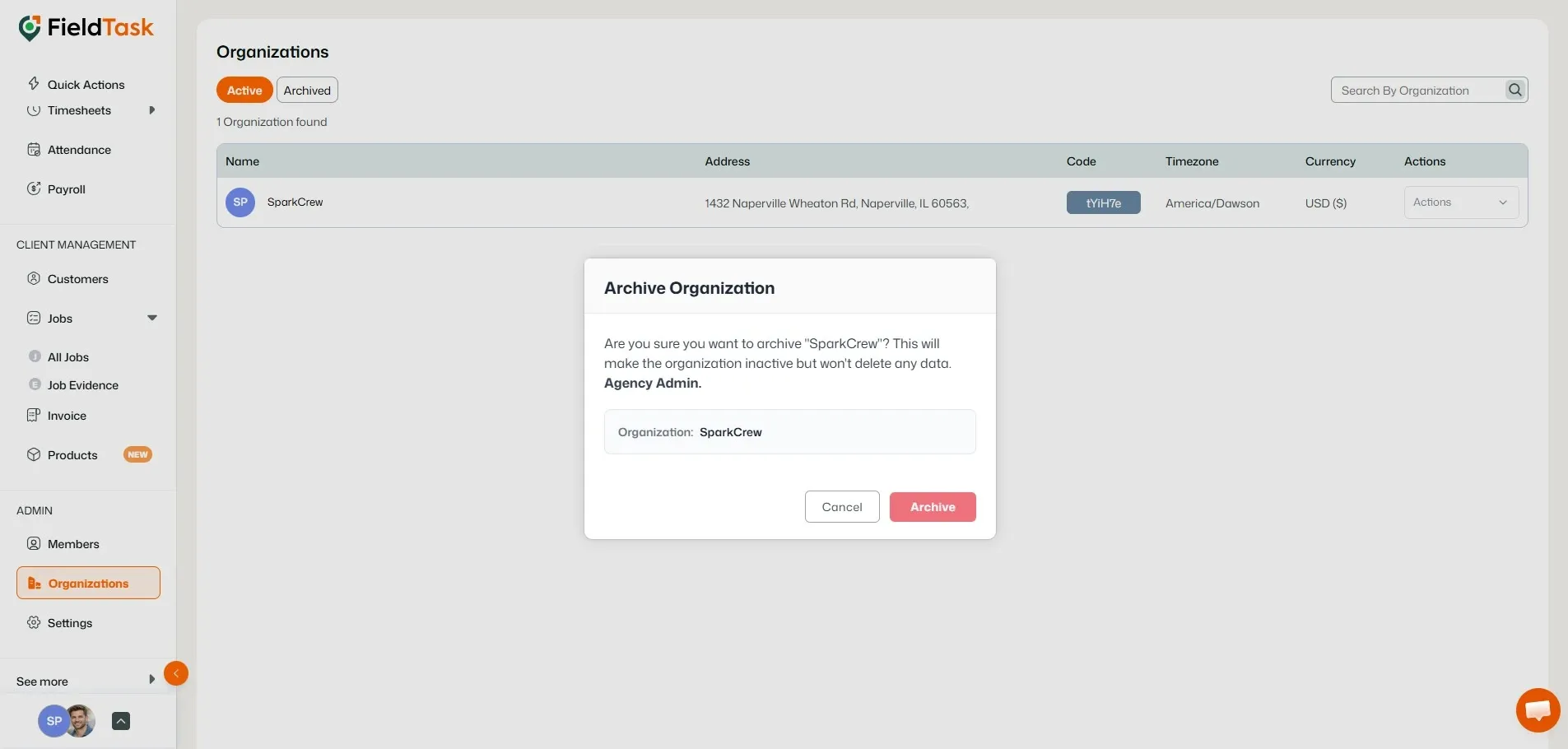
Task: Open the Actions dropdown for SparkCrew
Action: [1461, 202]
